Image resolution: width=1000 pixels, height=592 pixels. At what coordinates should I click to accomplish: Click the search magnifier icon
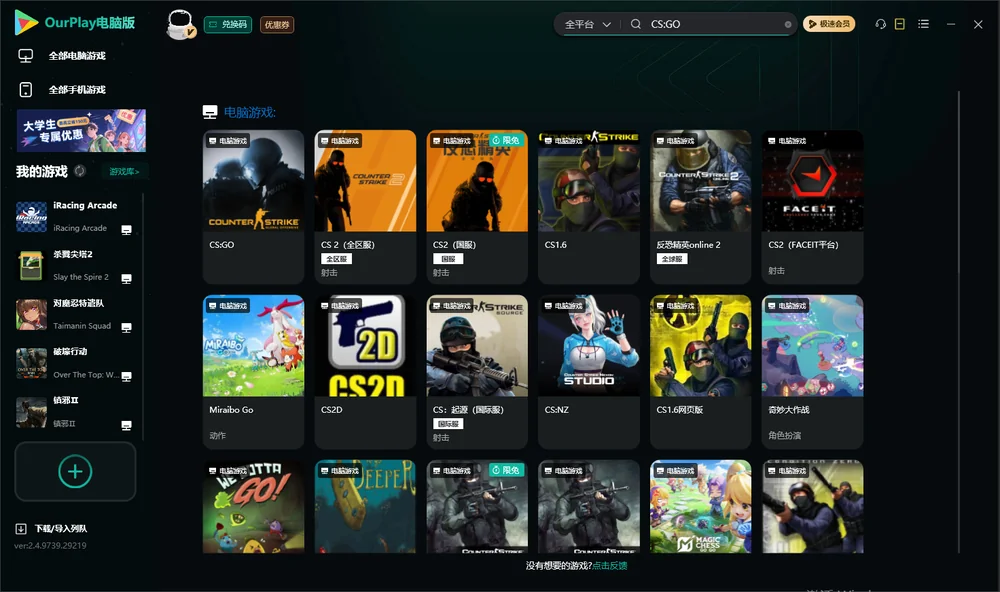click(635, 24)
